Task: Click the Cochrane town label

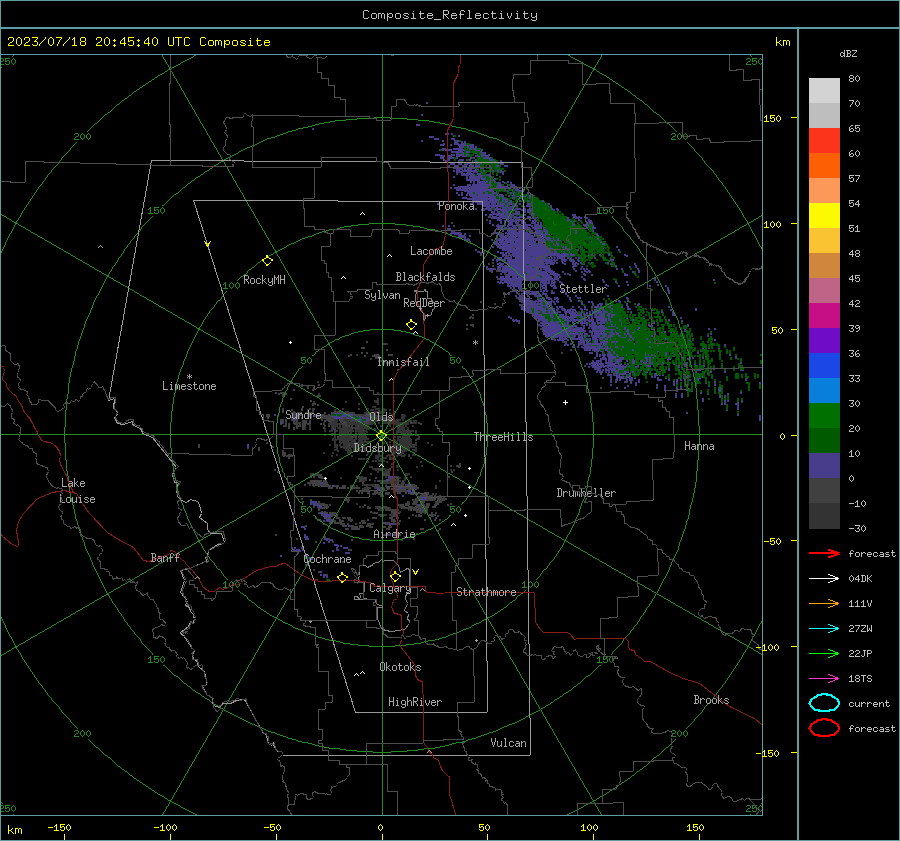Action: tap(327, 559)
